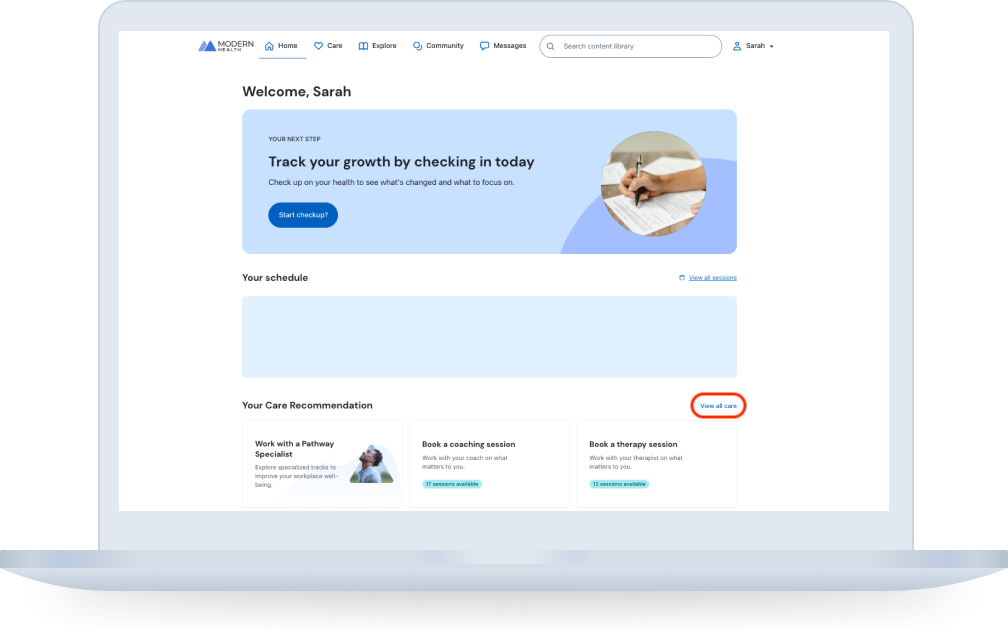Image resolution: width=1008 pixels, height=635 pixels.
Task: Follow the View all care link
Action: [x=718, y=406]
